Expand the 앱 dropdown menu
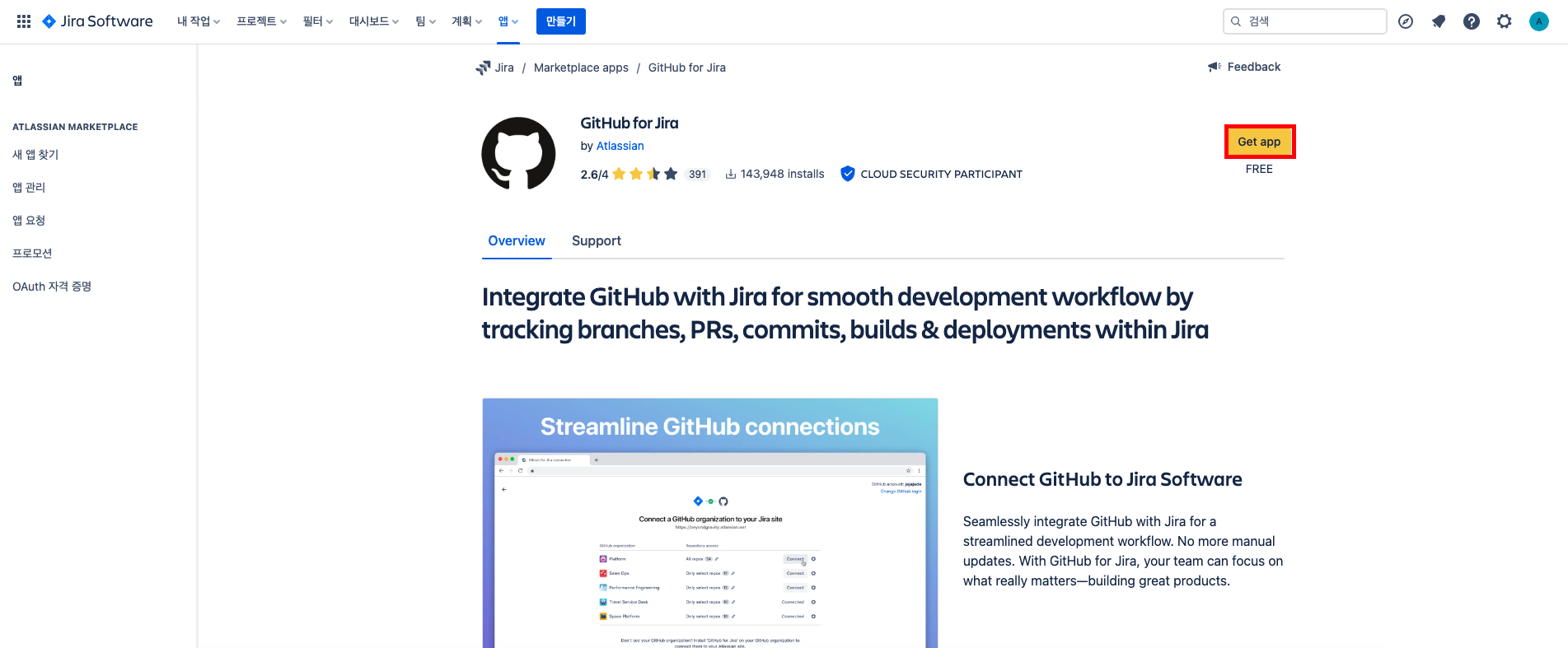Image resolution: width=1568 pixels, height=648 pixels. tap(508, 21)
